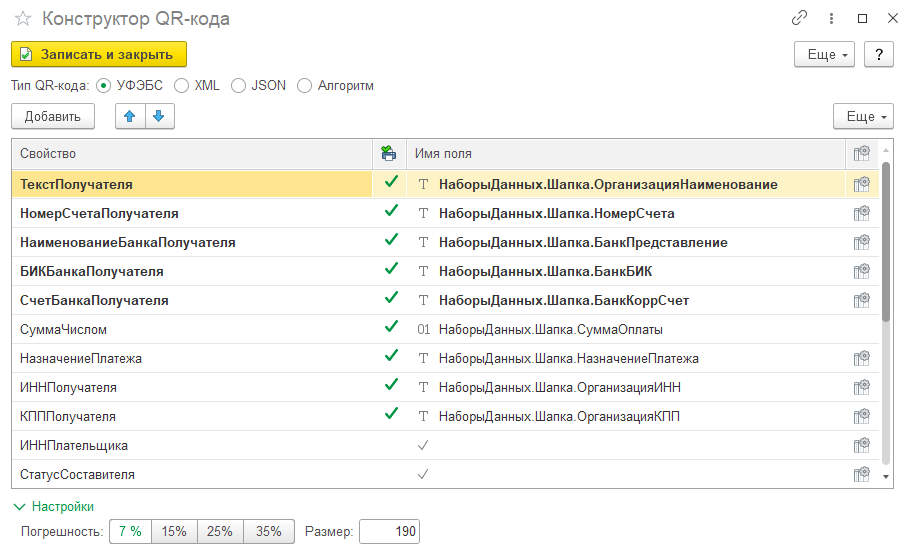Toggle green checkmark for СуммаЧислом row
This screenshot has width=910, height=554.
coord(392,327)
